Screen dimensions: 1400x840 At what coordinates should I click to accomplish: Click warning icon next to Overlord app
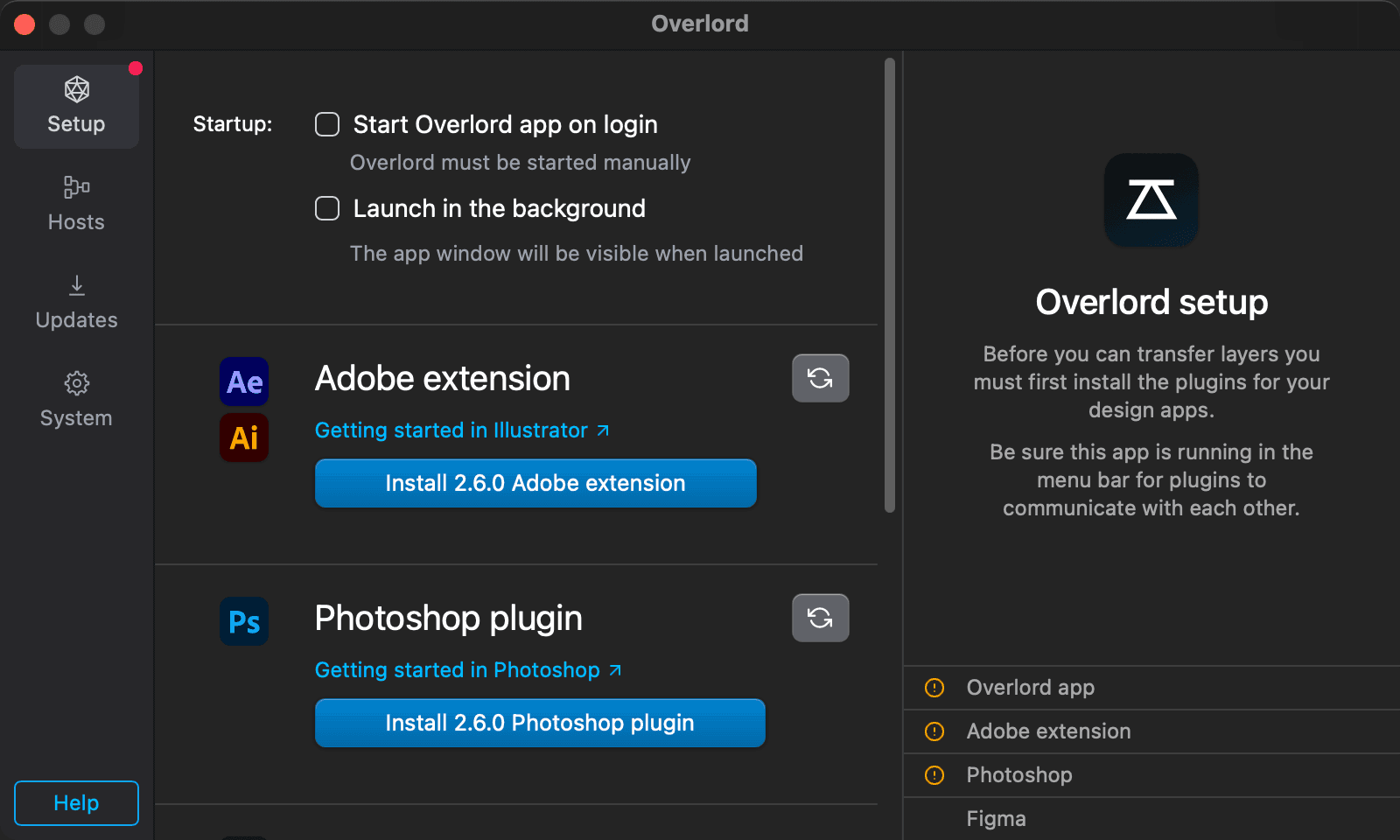[x=934, y=688]
